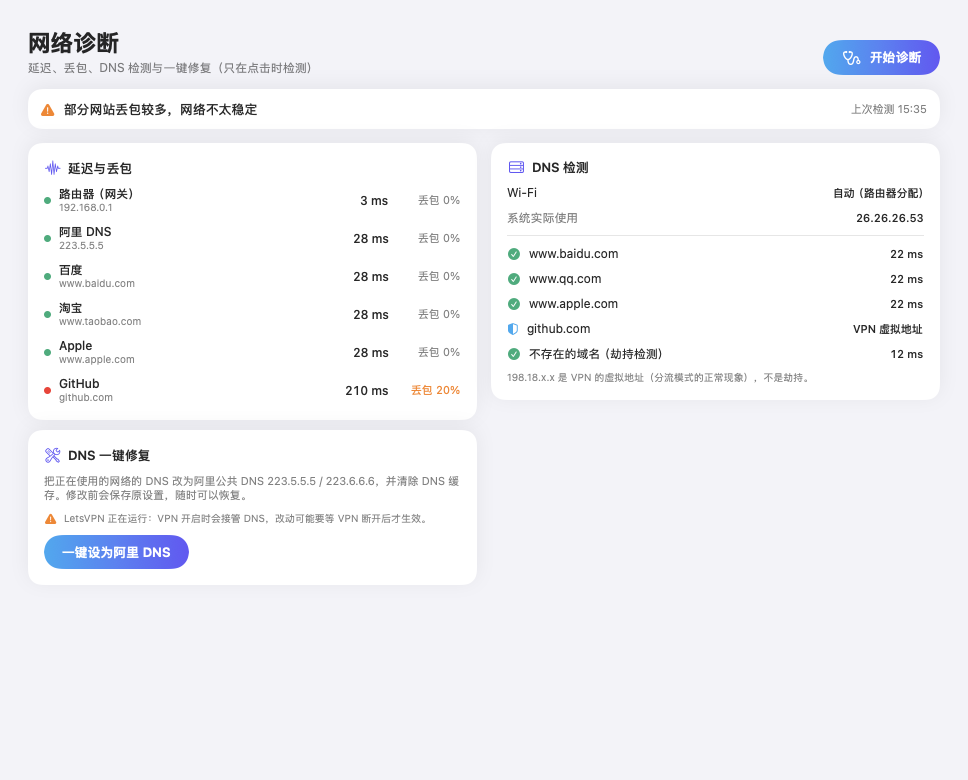968x780 pixels.
Task: Click the green status dot for 路由器（网关）
Action: pos(48,201)
